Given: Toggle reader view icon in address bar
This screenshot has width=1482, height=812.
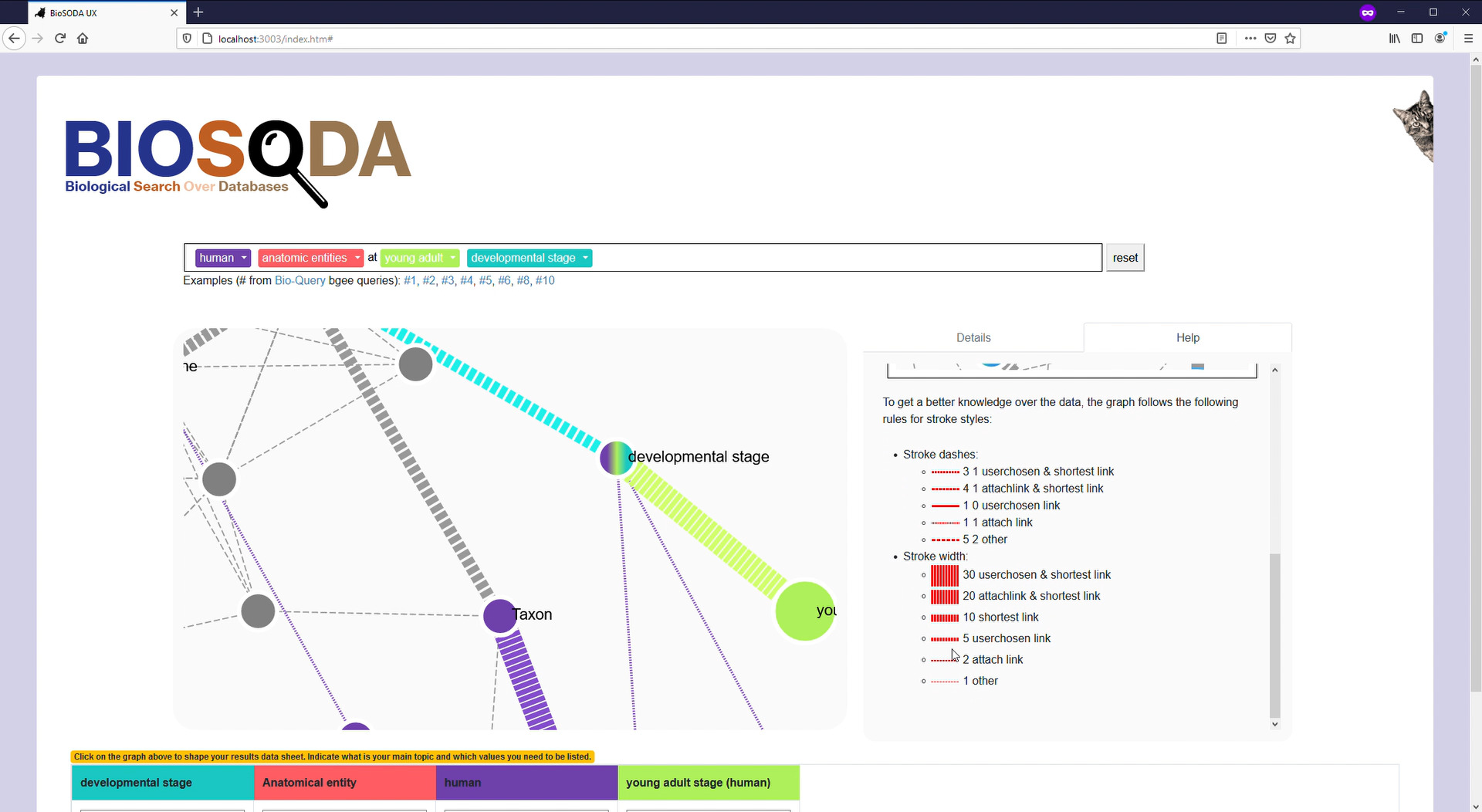Looking at the screenshot, I should (x=1221, y=39).
